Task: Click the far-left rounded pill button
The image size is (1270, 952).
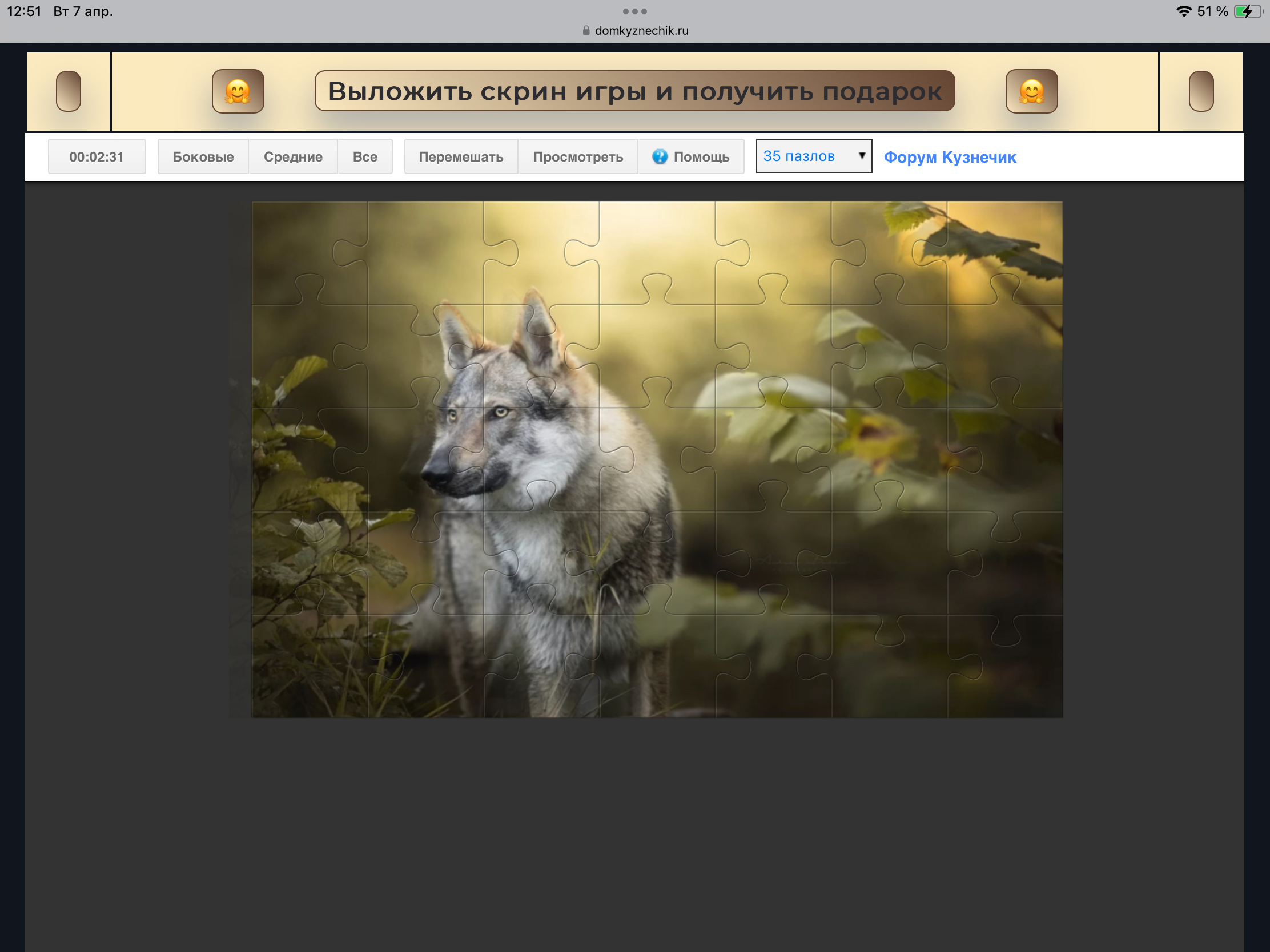Action: [69, 91]
